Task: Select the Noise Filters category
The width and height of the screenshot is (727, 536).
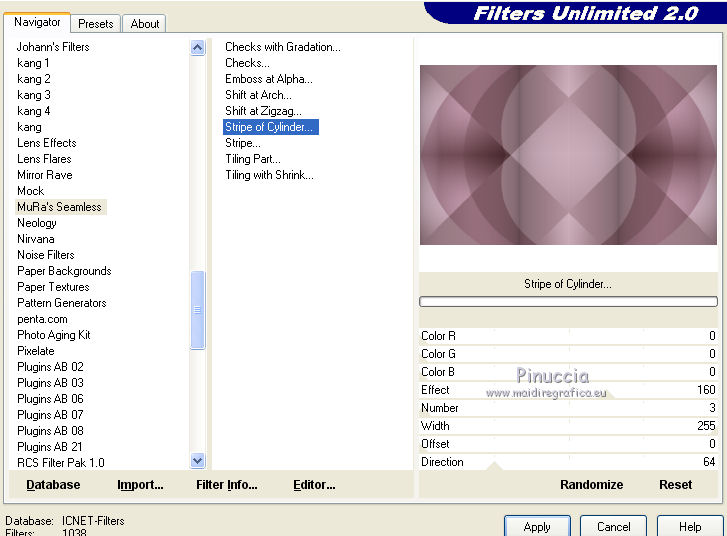Action: point(45,255)
